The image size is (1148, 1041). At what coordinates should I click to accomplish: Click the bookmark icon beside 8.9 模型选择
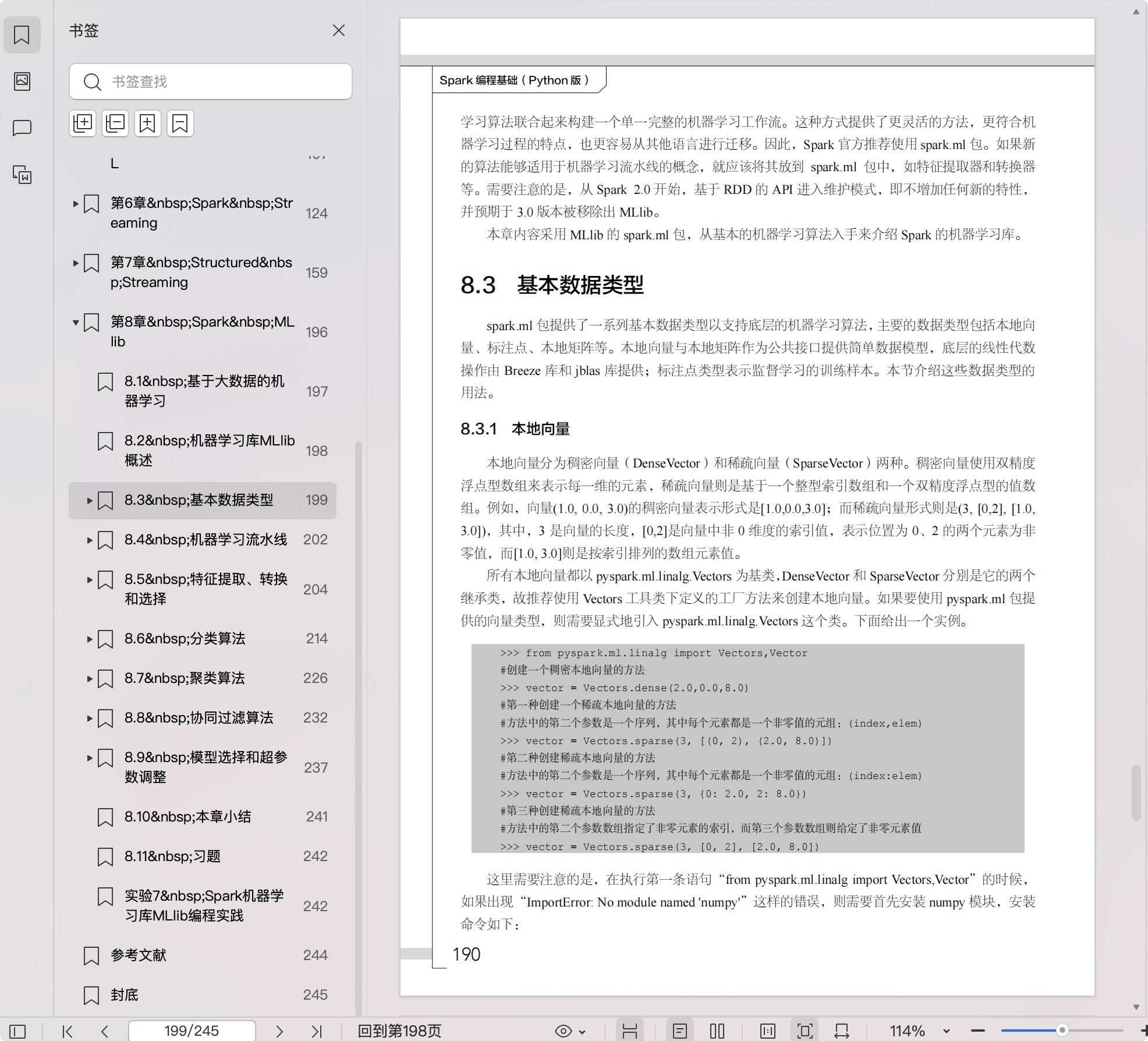coord(105,759)
